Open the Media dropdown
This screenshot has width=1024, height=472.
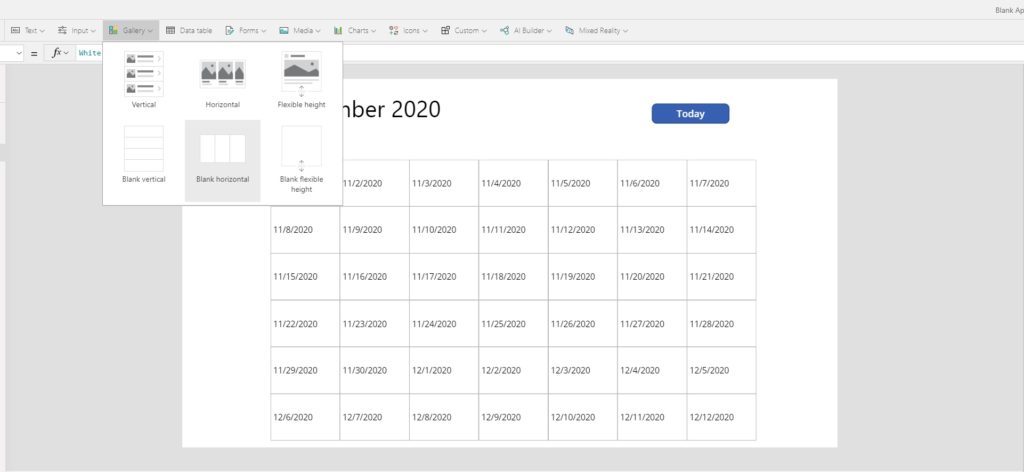point(300,31)
